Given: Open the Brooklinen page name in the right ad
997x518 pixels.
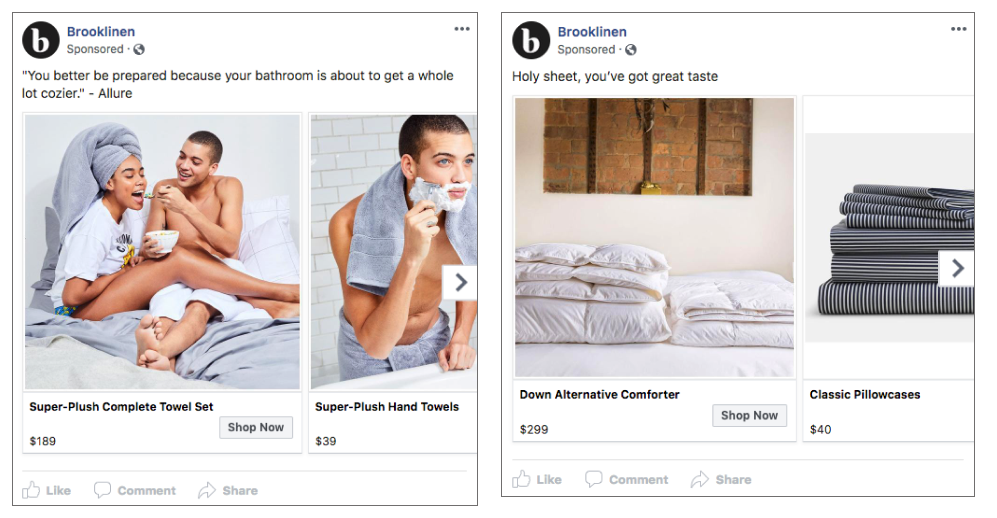Looking at the screenshot, I should point(592,31).
